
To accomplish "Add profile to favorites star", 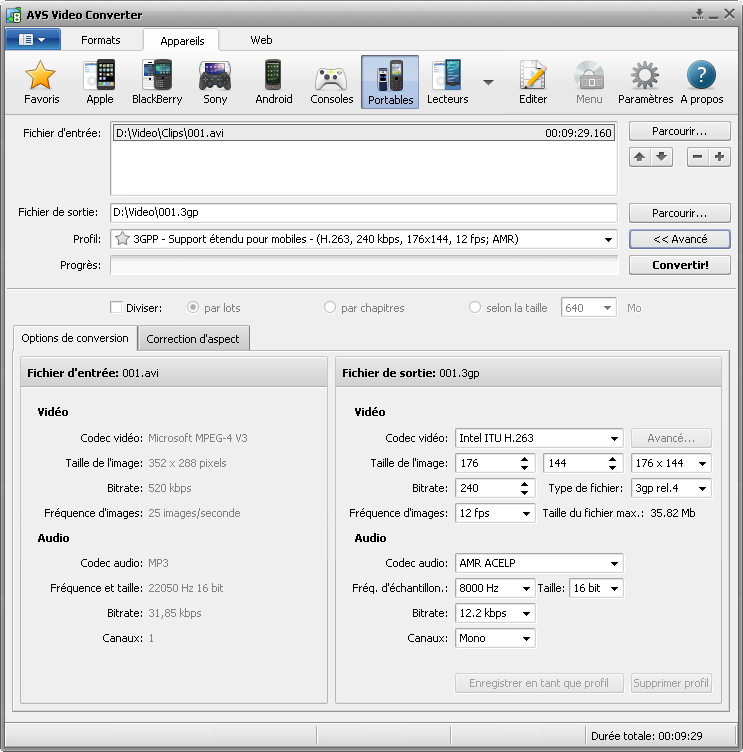I will [x=122, y=238].
